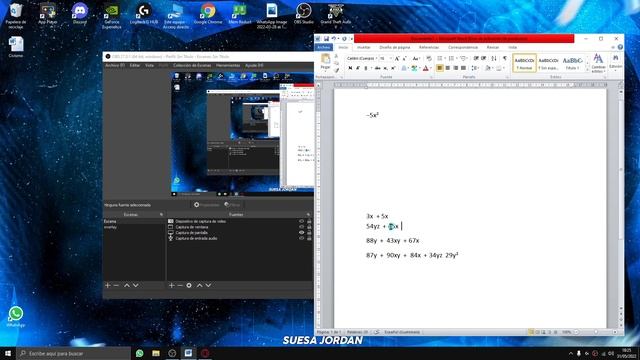Click the Sort icon in Word's paragraph group
640x360 pixels.
[x=494, y=58]
